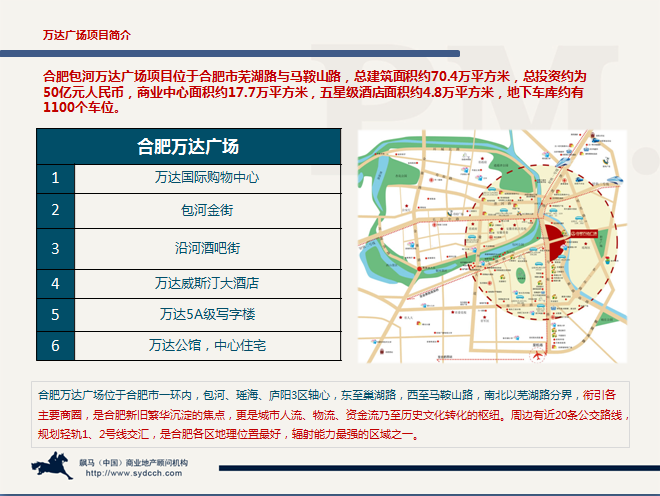
Task: Click the 飙马（中国）商业地产顾问机构 footer text
Action: (x=134, y=463)
